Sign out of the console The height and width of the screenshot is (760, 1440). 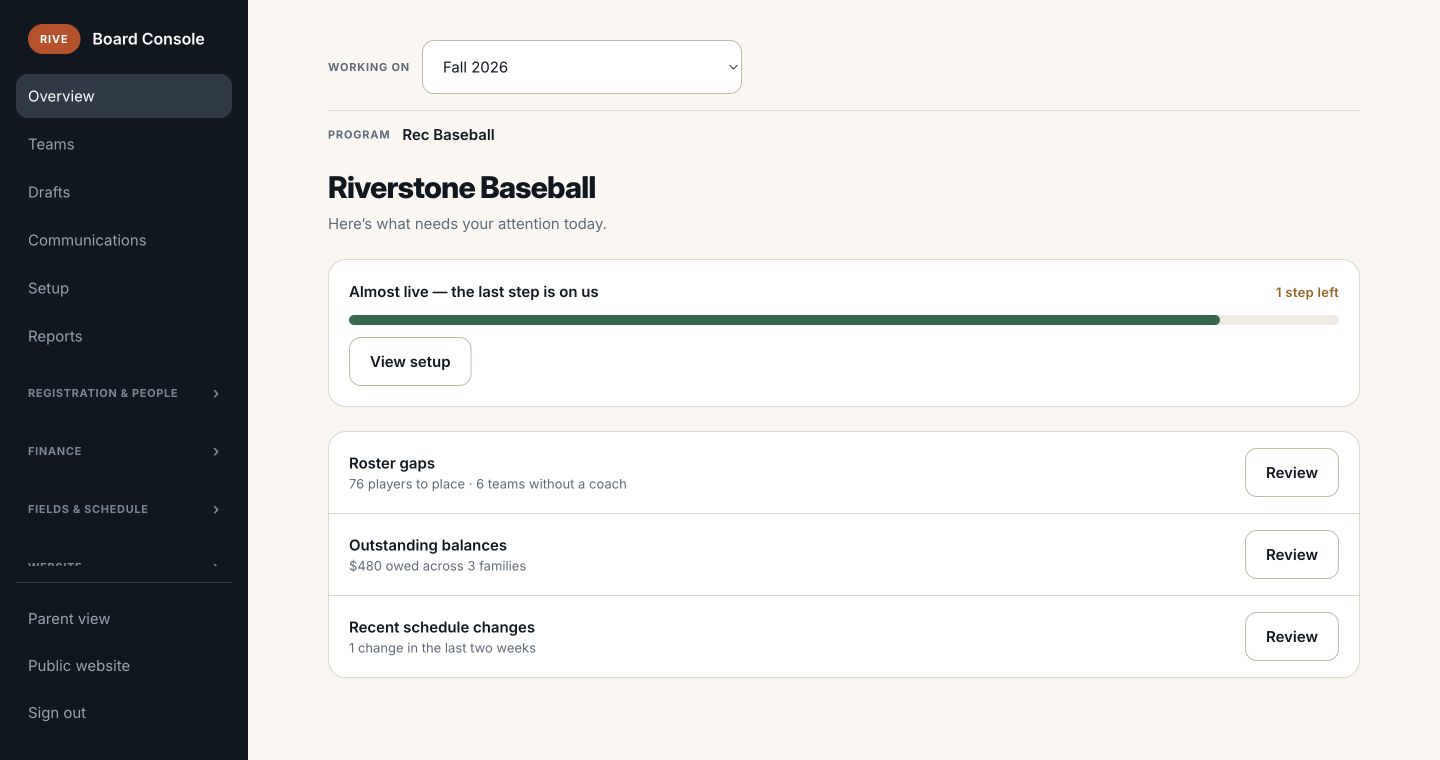pos(124,713)
